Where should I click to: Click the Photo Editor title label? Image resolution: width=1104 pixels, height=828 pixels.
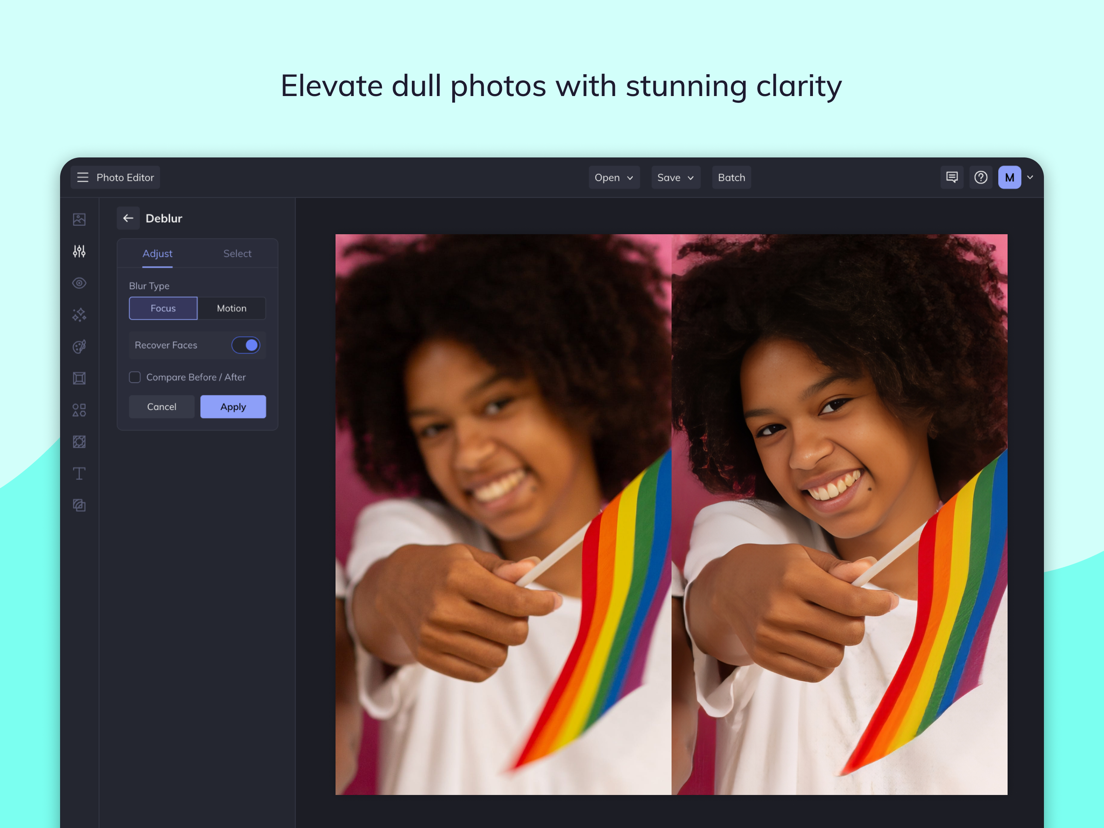tap(125, 177)
